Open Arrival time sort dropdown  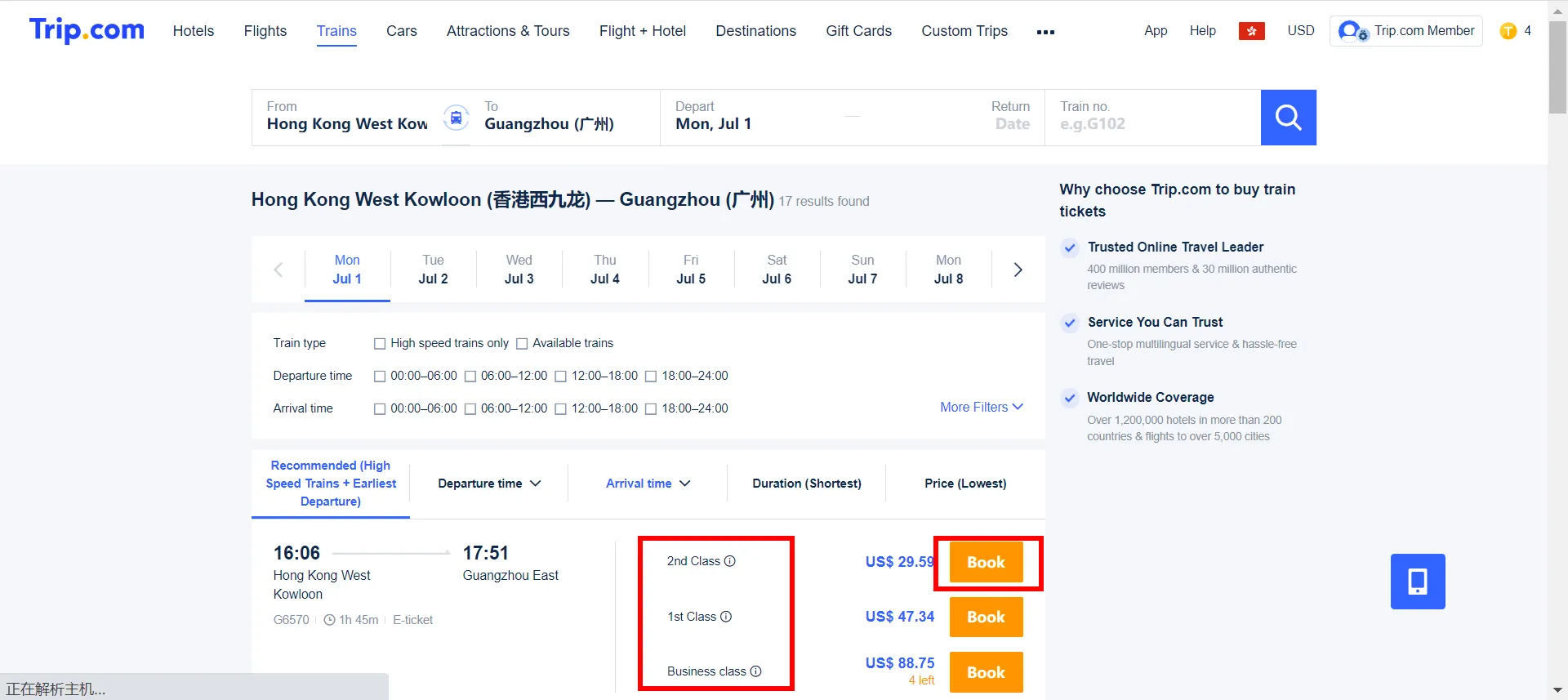coord(648,484)
